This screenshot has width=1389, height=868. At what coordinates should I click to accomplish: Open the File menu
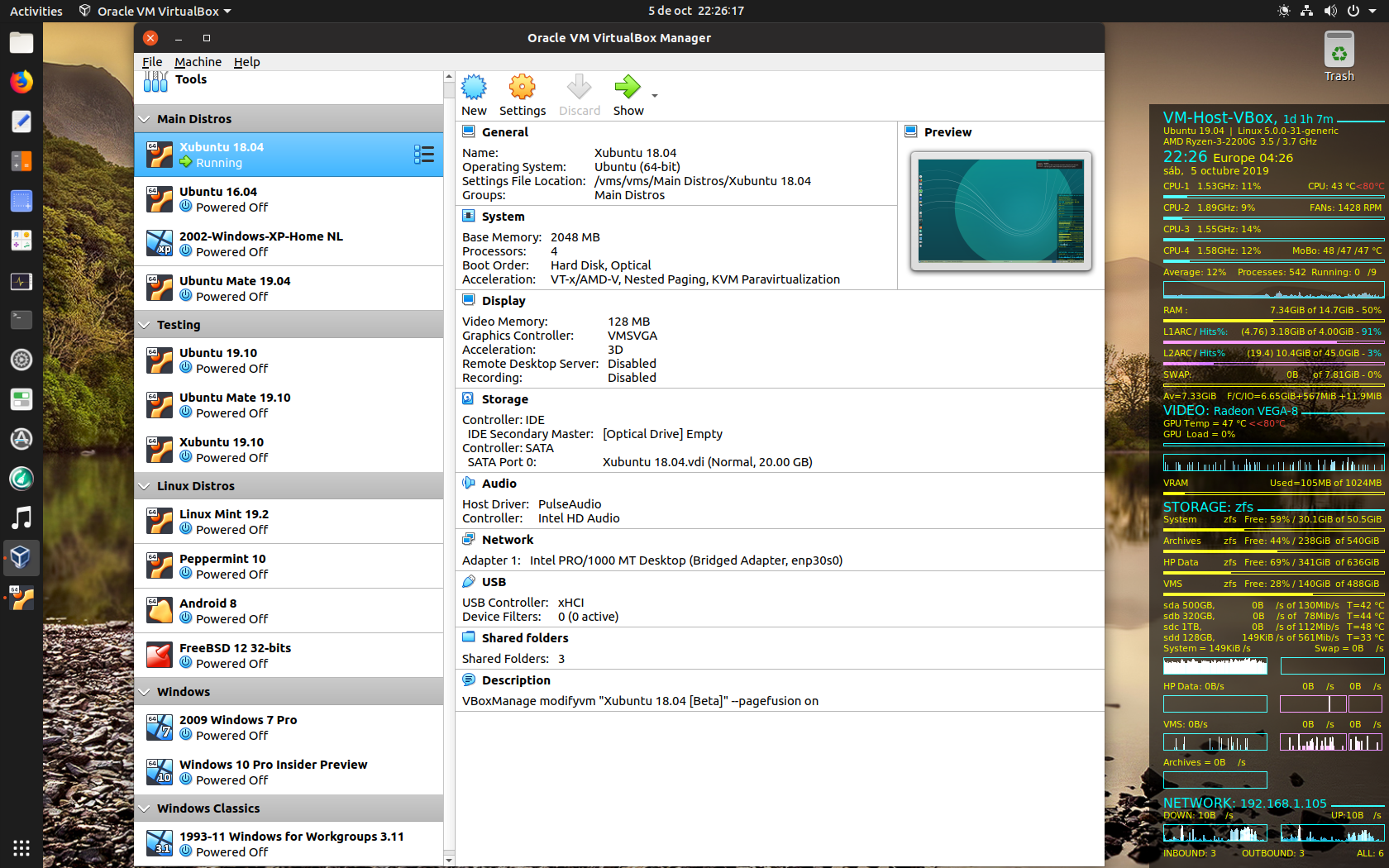(152, 62)
